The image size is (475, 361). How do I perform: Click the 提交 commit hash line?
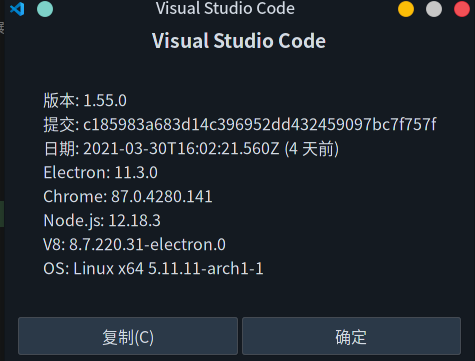click(240, 124)
